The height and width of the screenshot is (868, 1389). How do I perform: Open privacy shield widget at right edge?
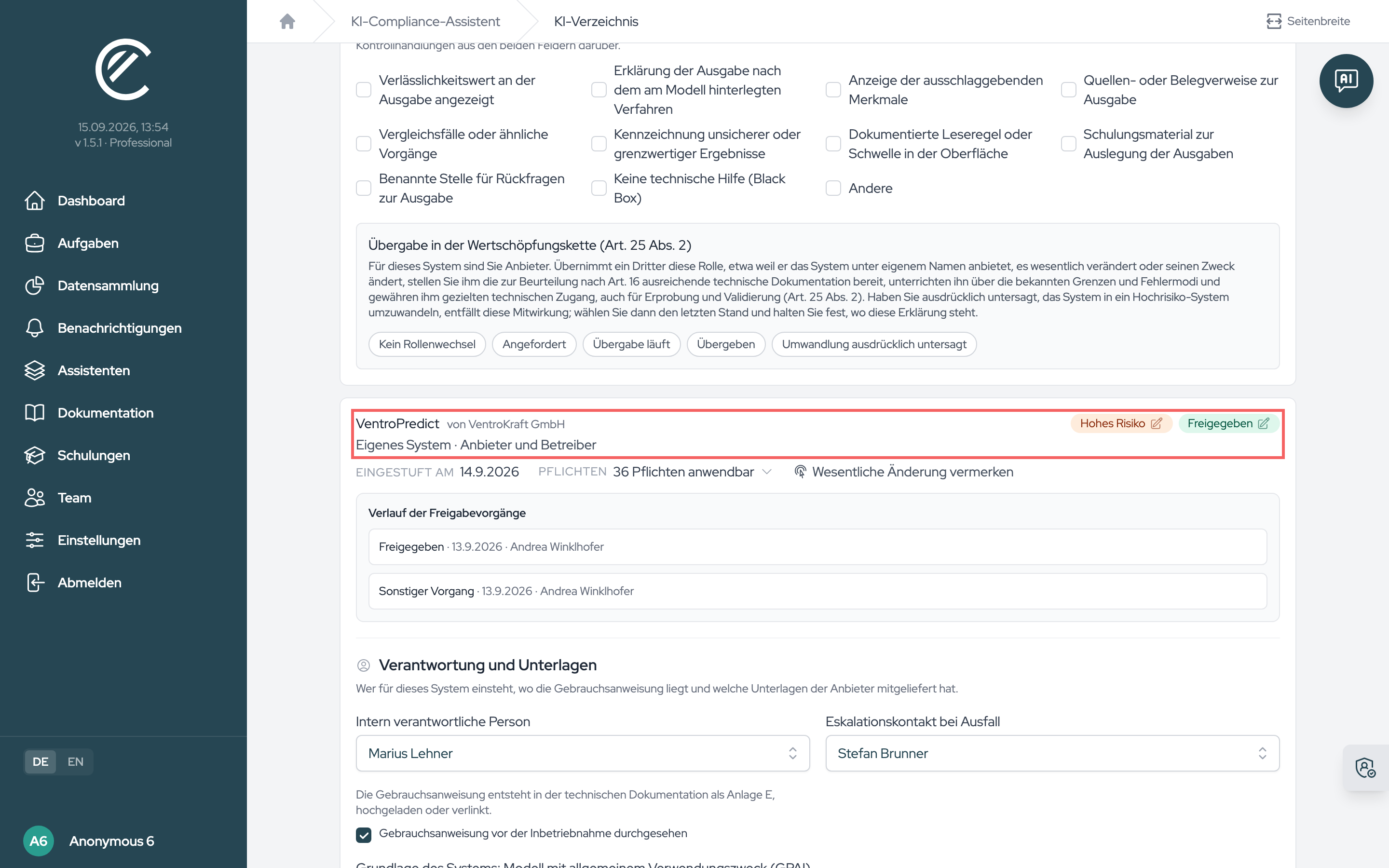1365,768
